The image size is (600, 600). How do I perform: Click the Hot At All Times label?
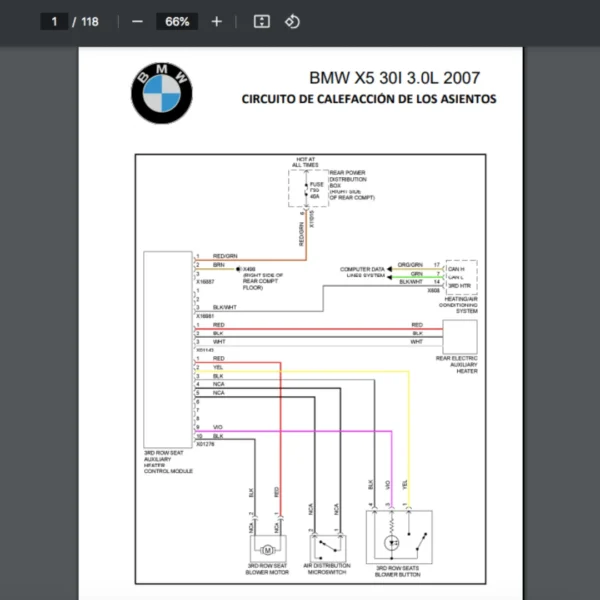pyautogui.click(x=305, y=161)
